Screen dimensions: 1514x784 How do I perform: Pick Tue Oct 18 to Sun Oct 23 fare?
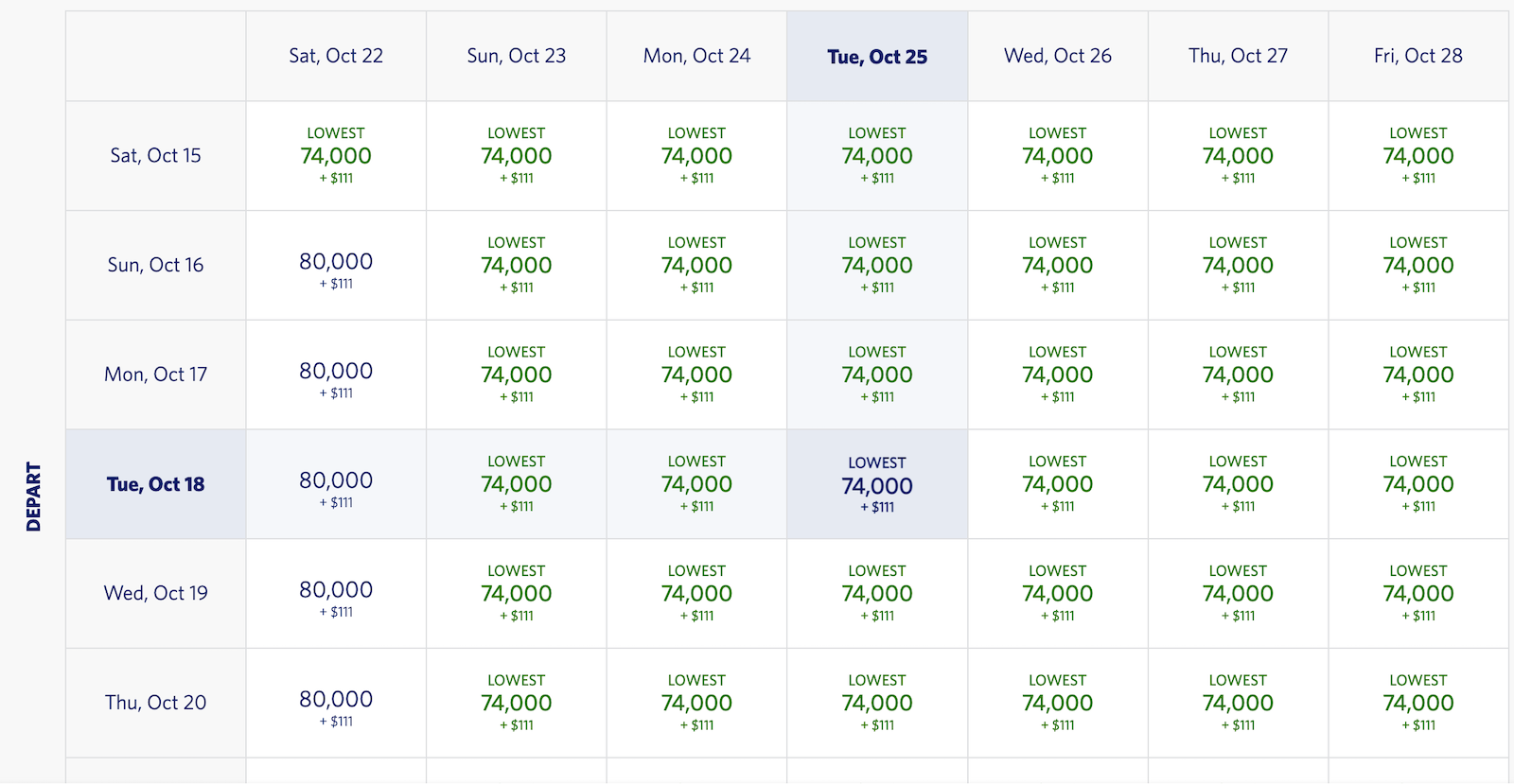517,484
